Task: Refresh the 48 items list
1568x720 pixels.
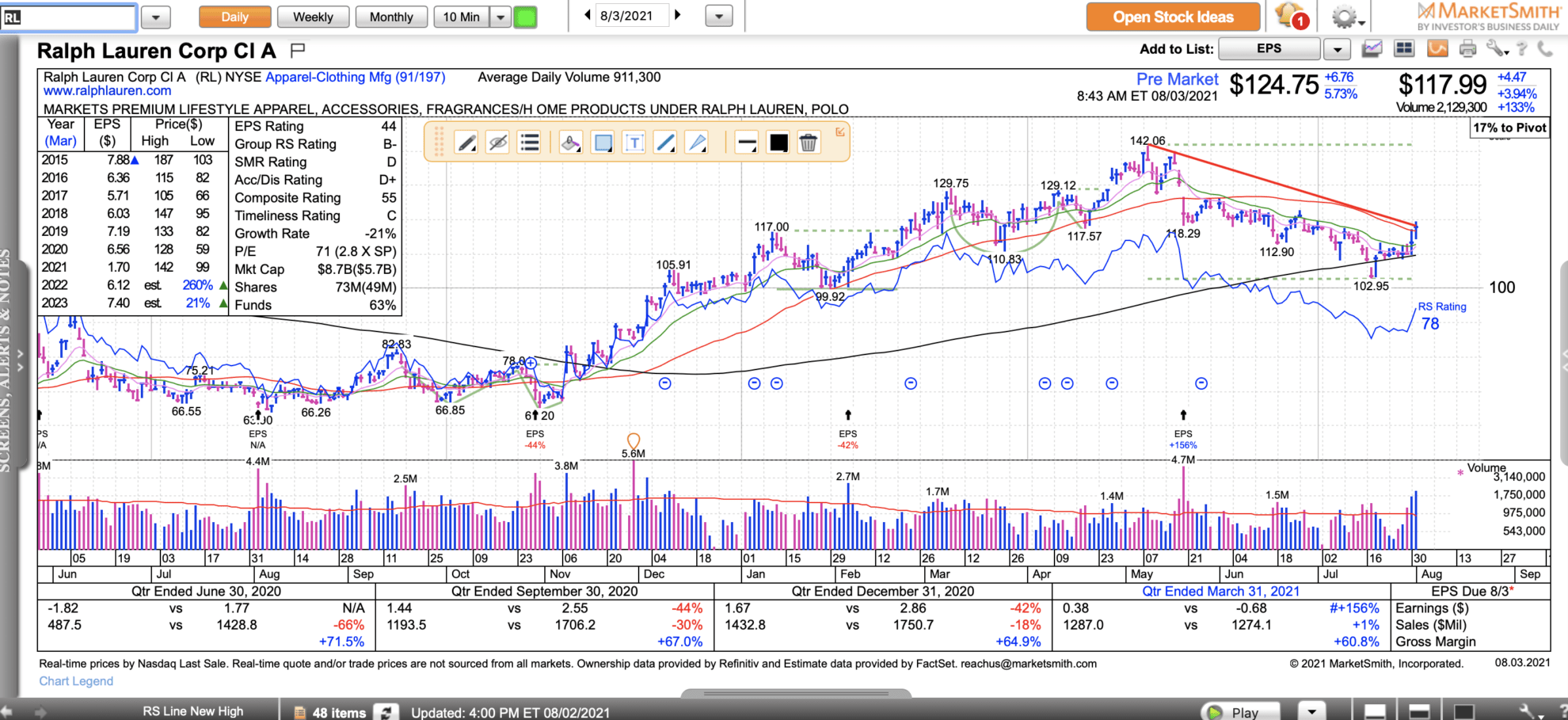Action: click(386, 712)
